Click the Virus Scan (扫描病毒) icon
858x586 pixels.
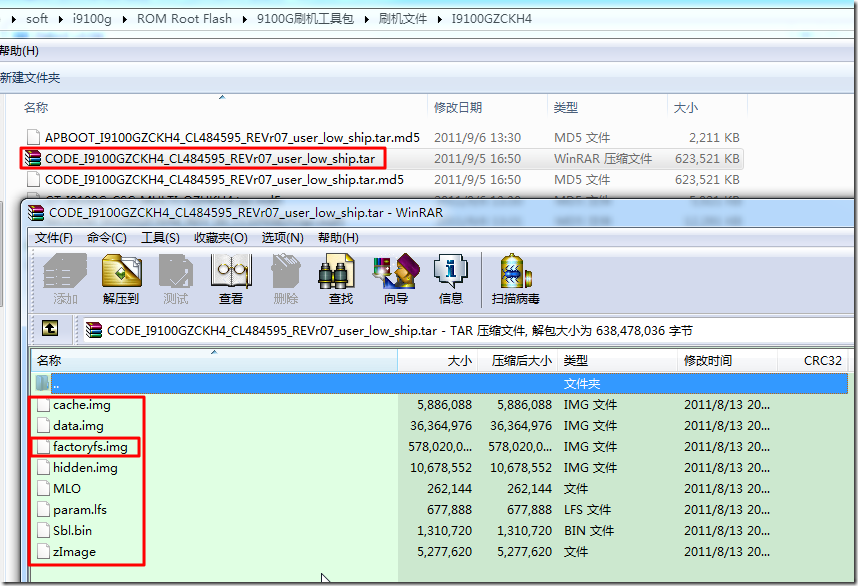coord(515,271)
